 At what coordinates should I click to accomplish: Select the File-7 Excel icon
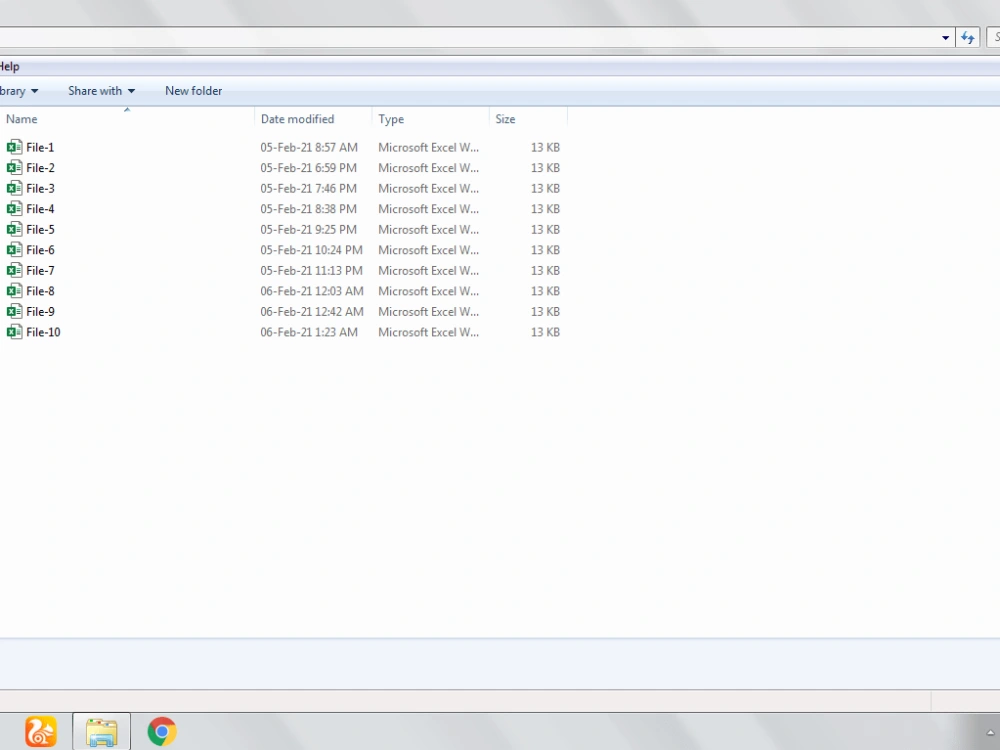click(x=14, y=270)
